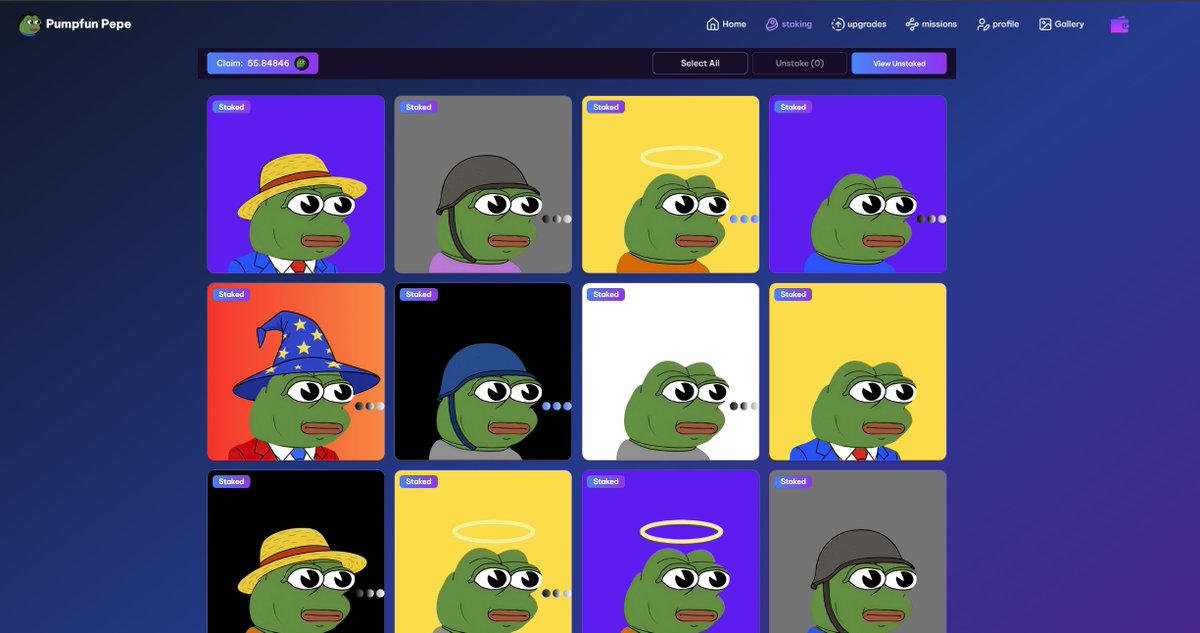This screenshot has width=1200, height=633.
Task: Select hatless Pepe on purple background, top row
Action: [858, 184]
